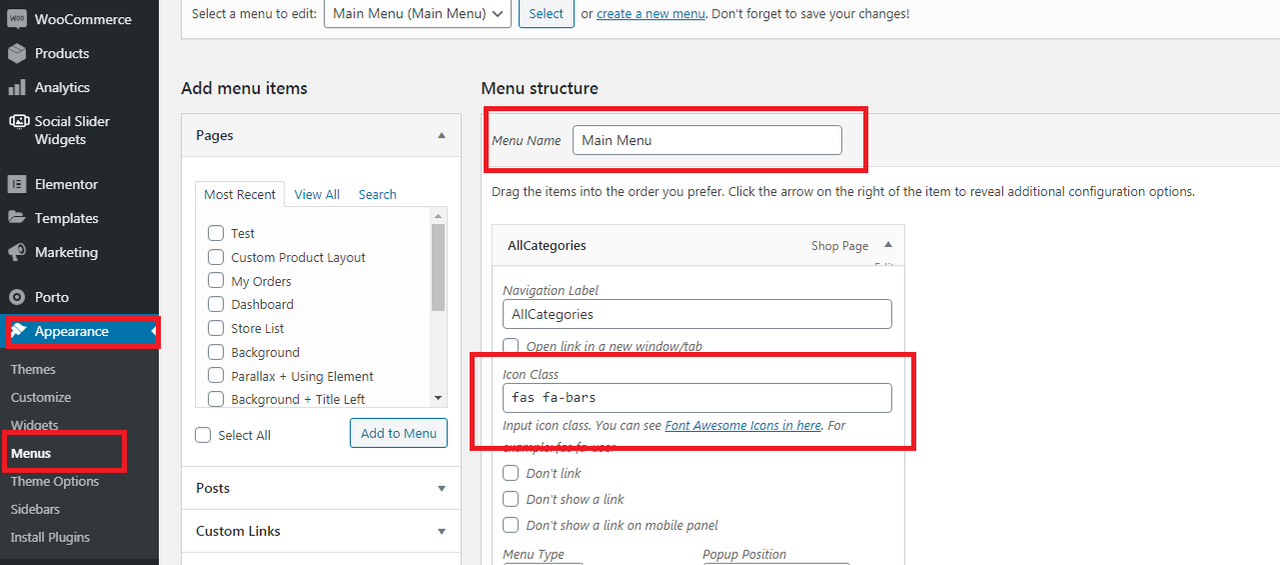Open Font Awesome Icons in here link
Screen dimensions: 1280x565
[743, 425]
